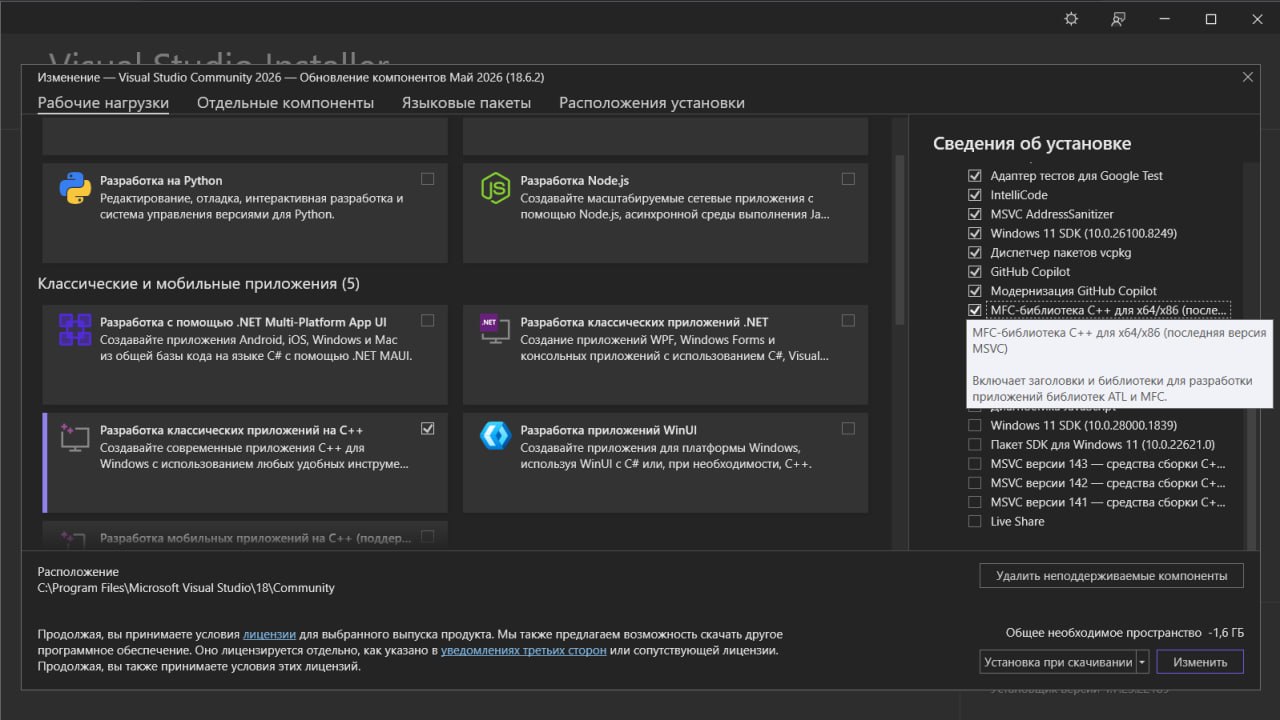The height and width of the screenshot is (720, 1280).
Task: Uncheck the vcpkg package manager component
Action: tap(975, 253)
